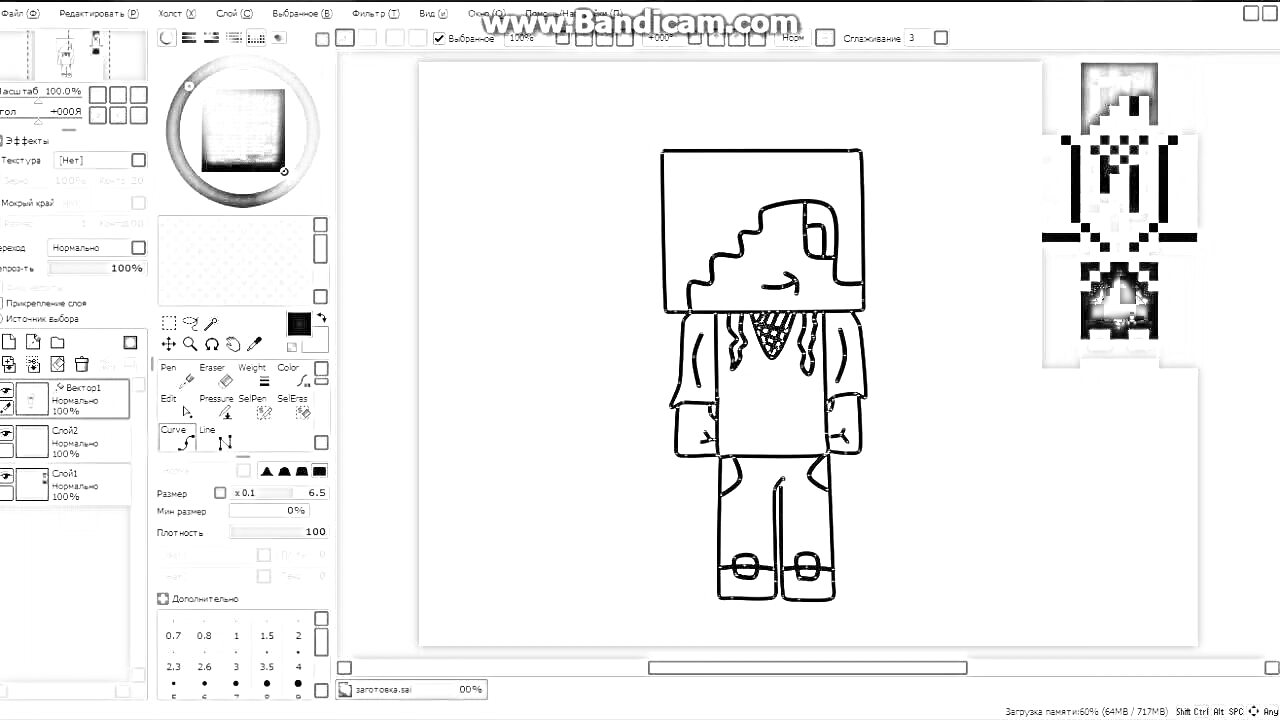Show the scratchpad panel
1280x720 pixels.
279,38
